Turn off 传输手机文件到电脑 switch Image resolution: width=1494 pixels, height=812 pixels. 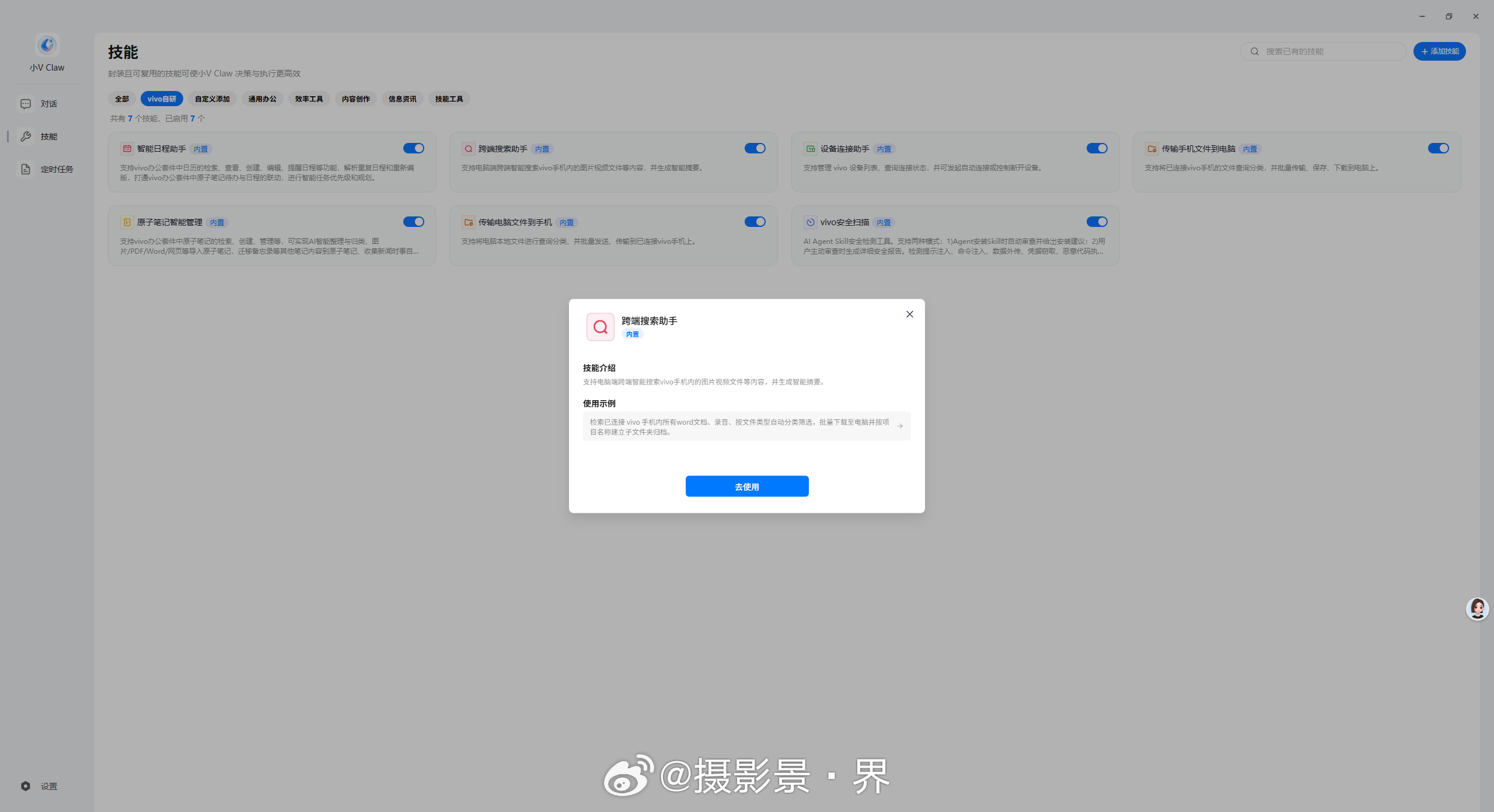tap(1439, 148)
